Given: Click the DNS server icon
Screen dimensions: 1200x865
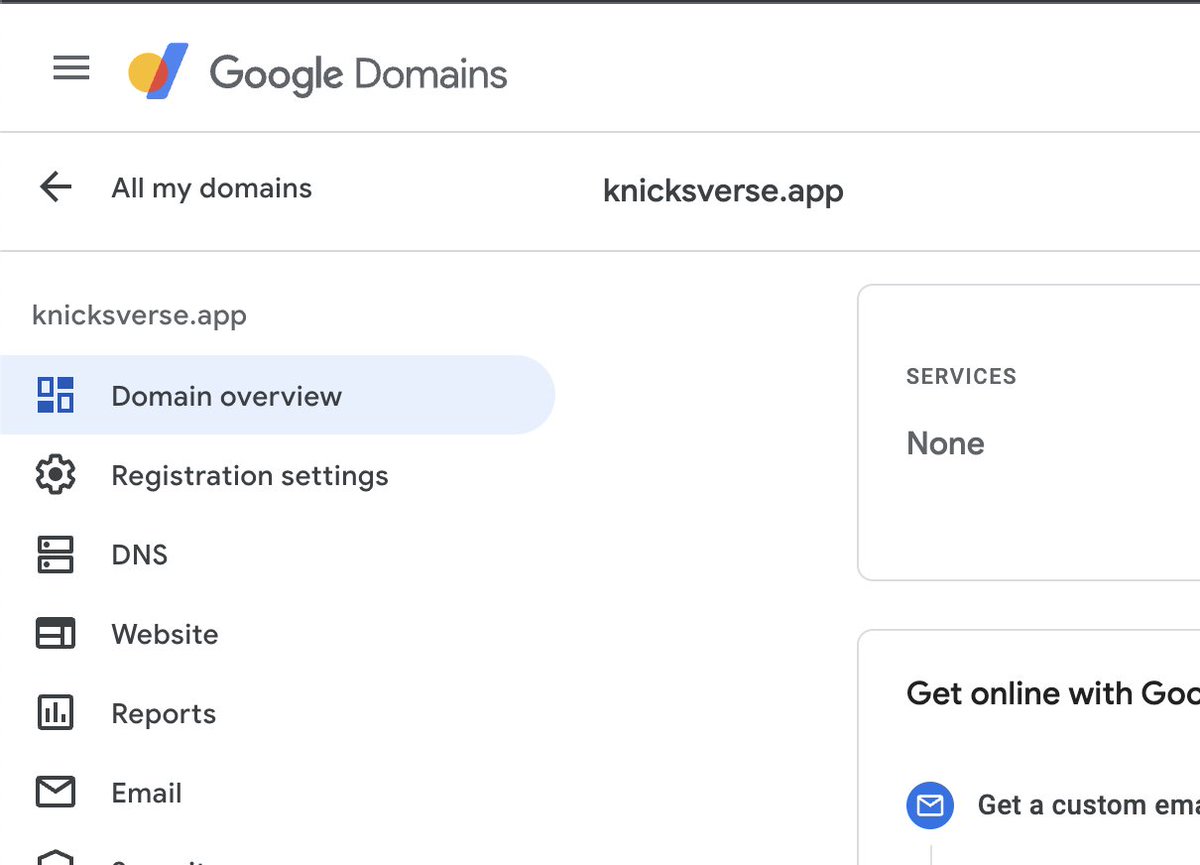Looking at the screenshot, I should click(55, 555).
